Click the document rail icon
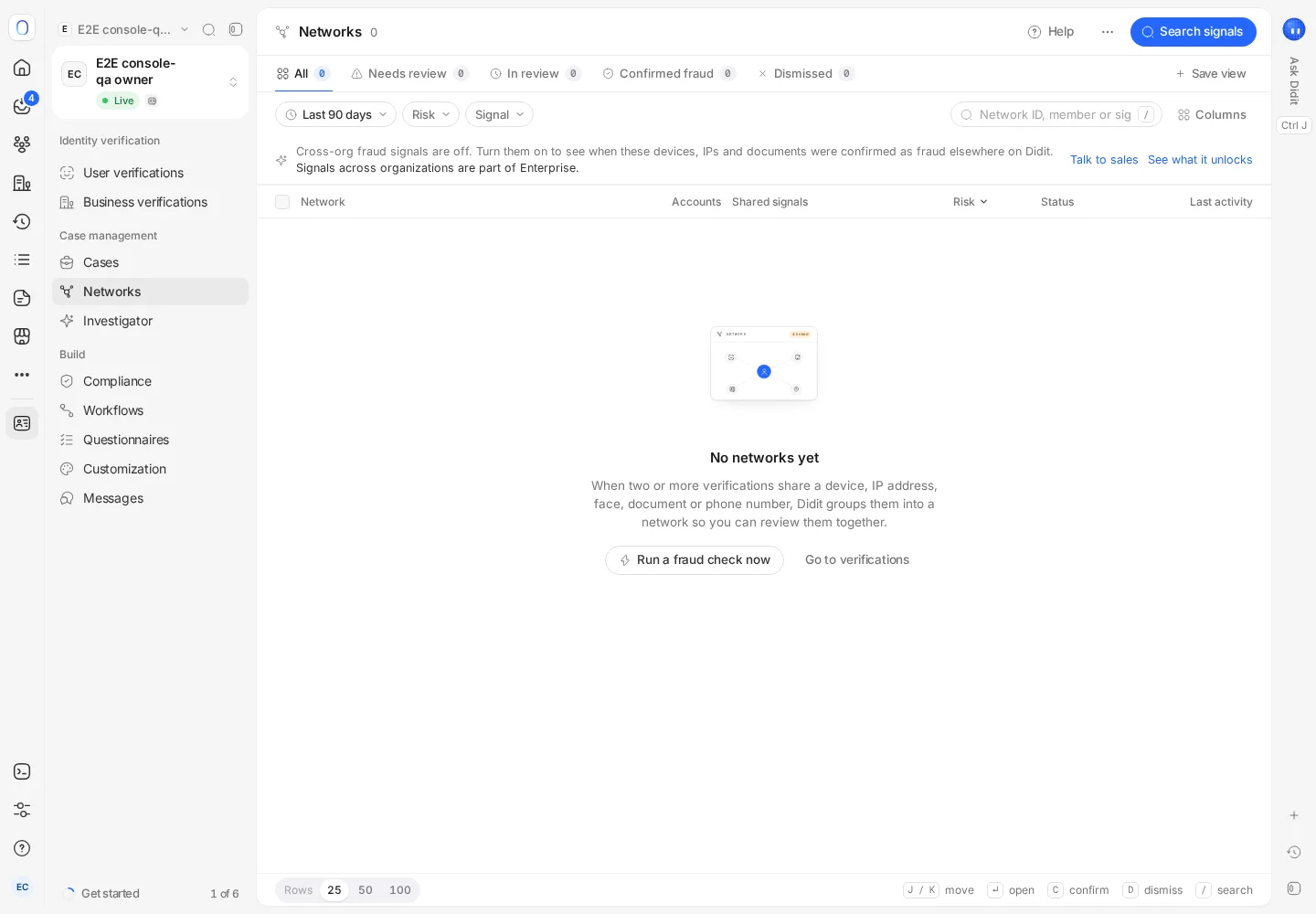This screenshot has height=914, width=1316. tap(22, 298)
